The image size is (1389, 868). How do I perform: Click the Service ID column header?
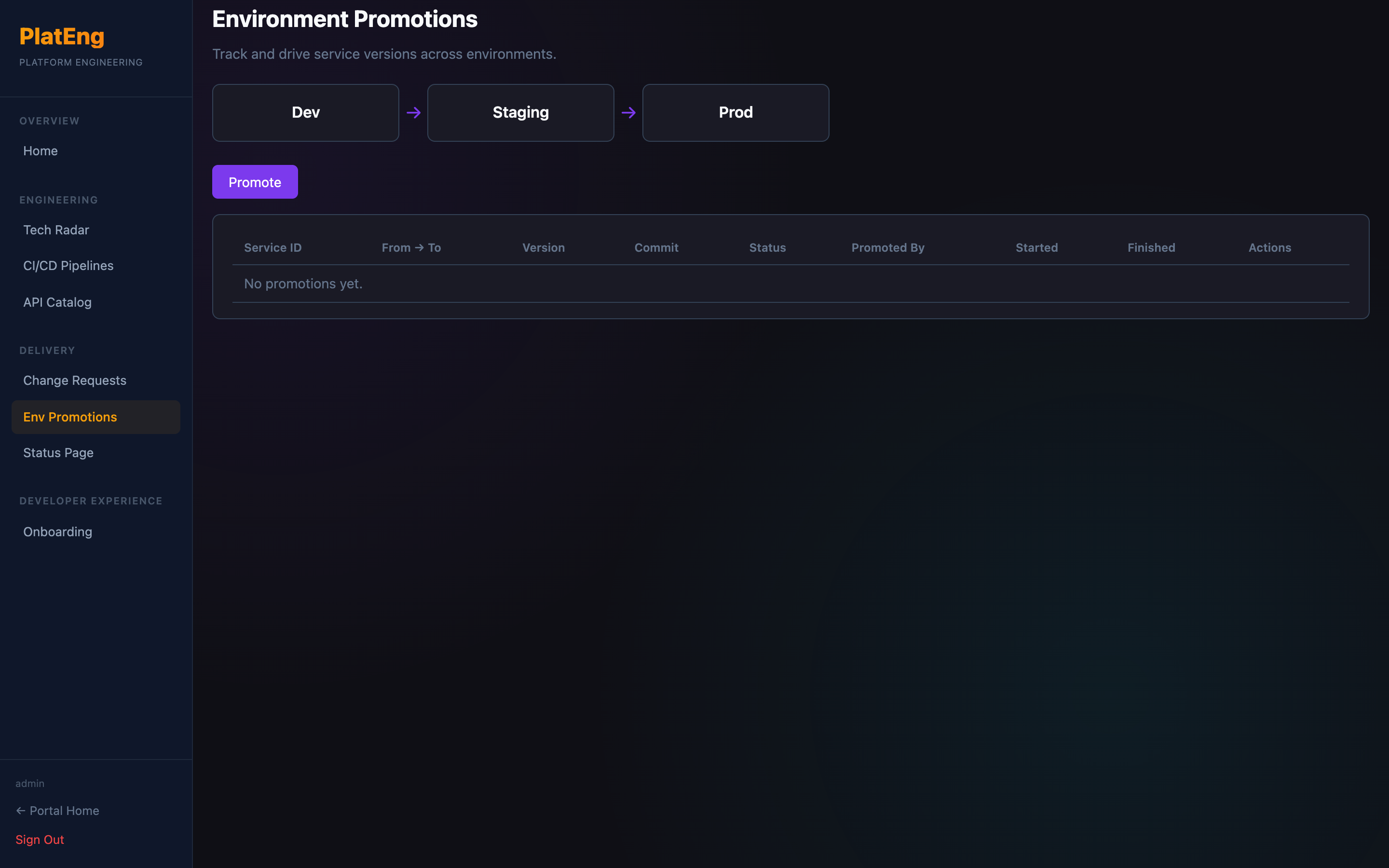272,248
